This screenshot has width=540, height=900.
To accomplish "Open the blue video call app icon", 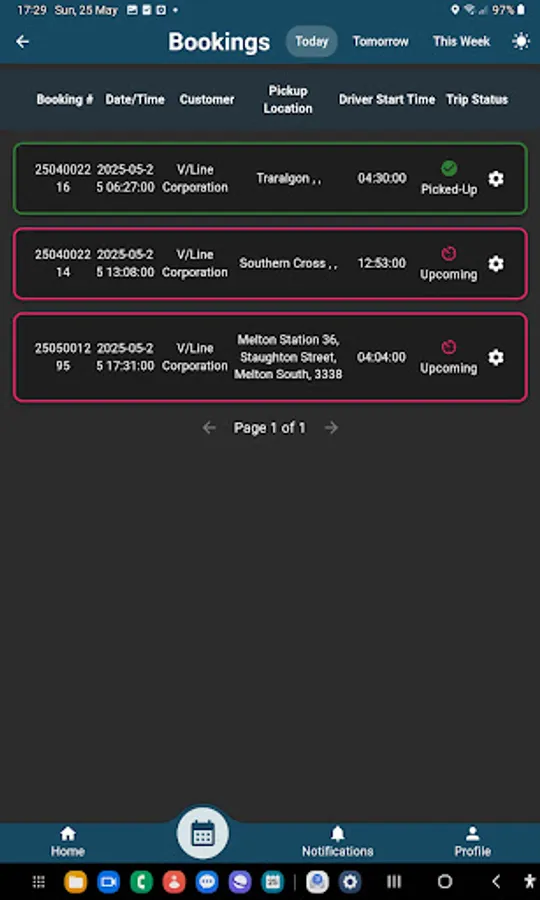I will point(108,882).
